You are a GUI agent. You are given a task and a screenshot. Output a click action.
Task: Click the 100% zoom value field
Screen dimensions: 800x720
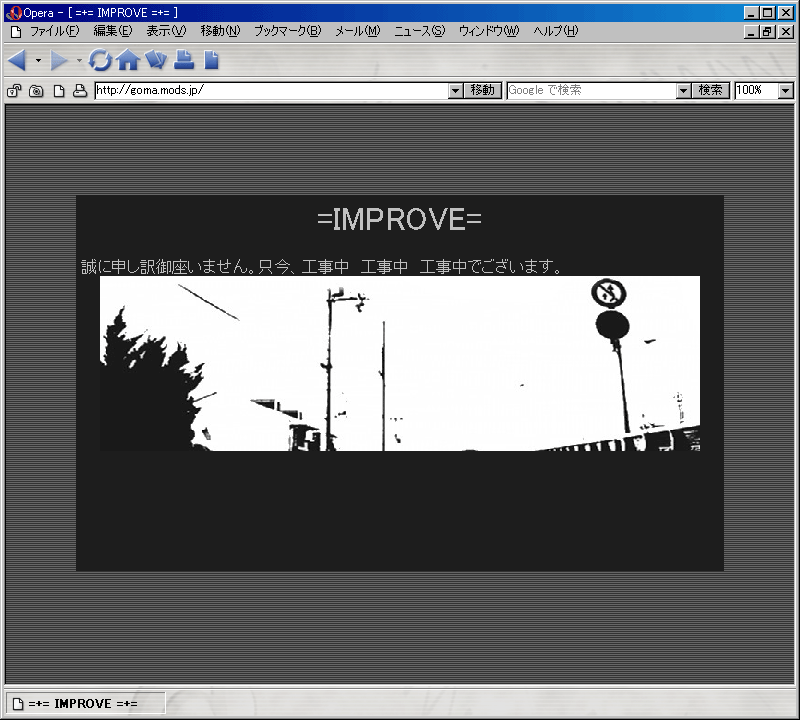[x=757, y=91]
